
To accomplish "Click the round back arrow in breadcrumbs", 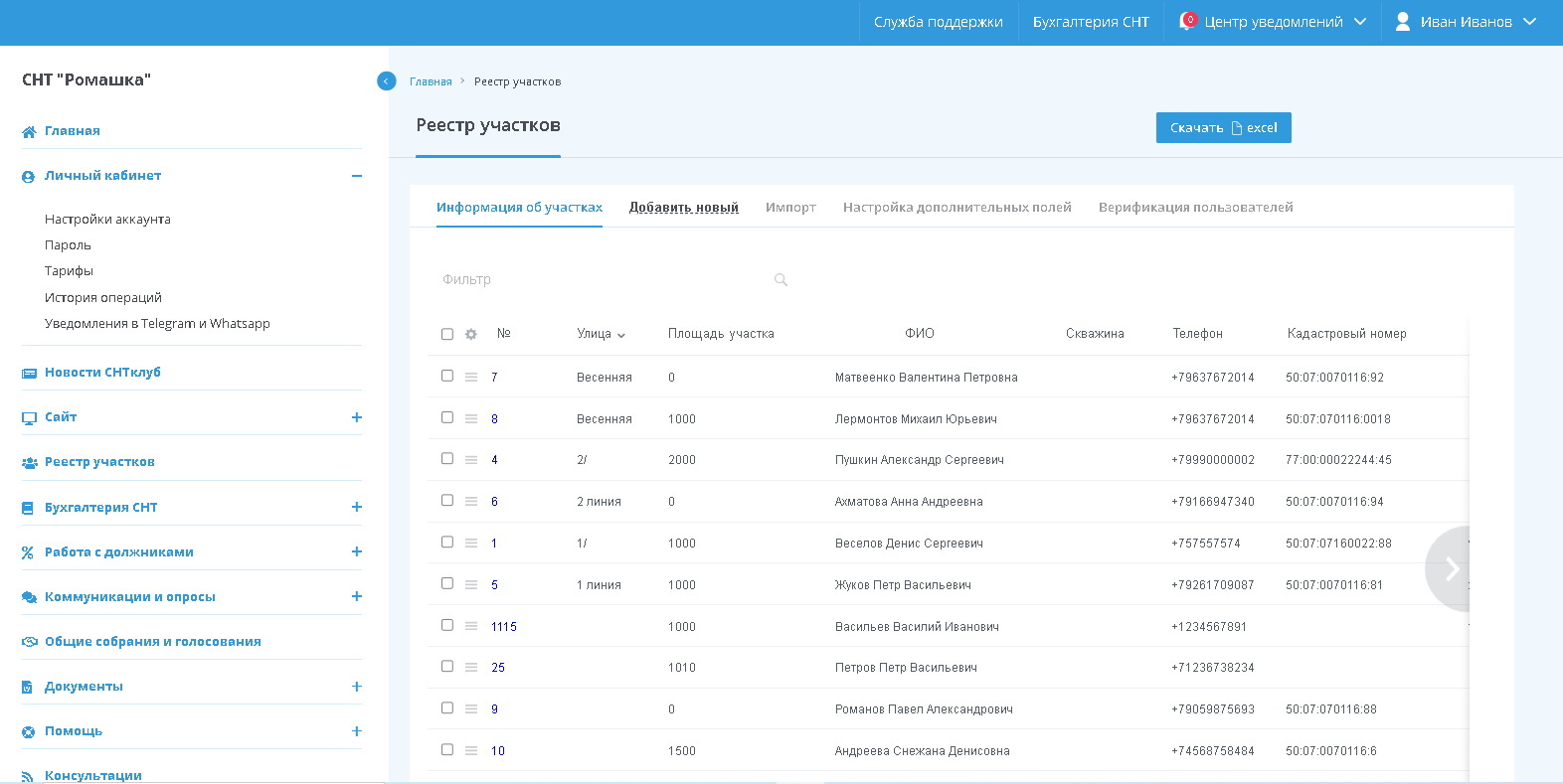I will pyautogui.click(x=387, y=81).
